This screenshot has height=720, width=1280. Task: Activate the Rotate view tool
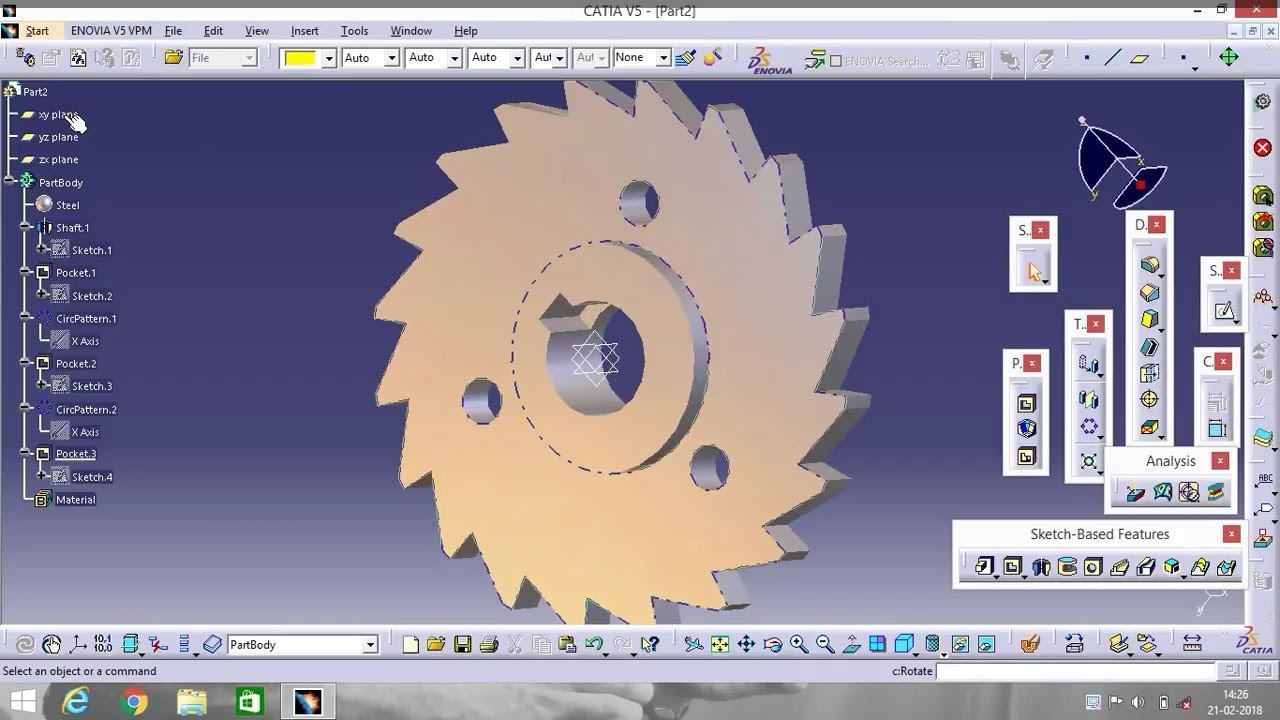[772, 645]
